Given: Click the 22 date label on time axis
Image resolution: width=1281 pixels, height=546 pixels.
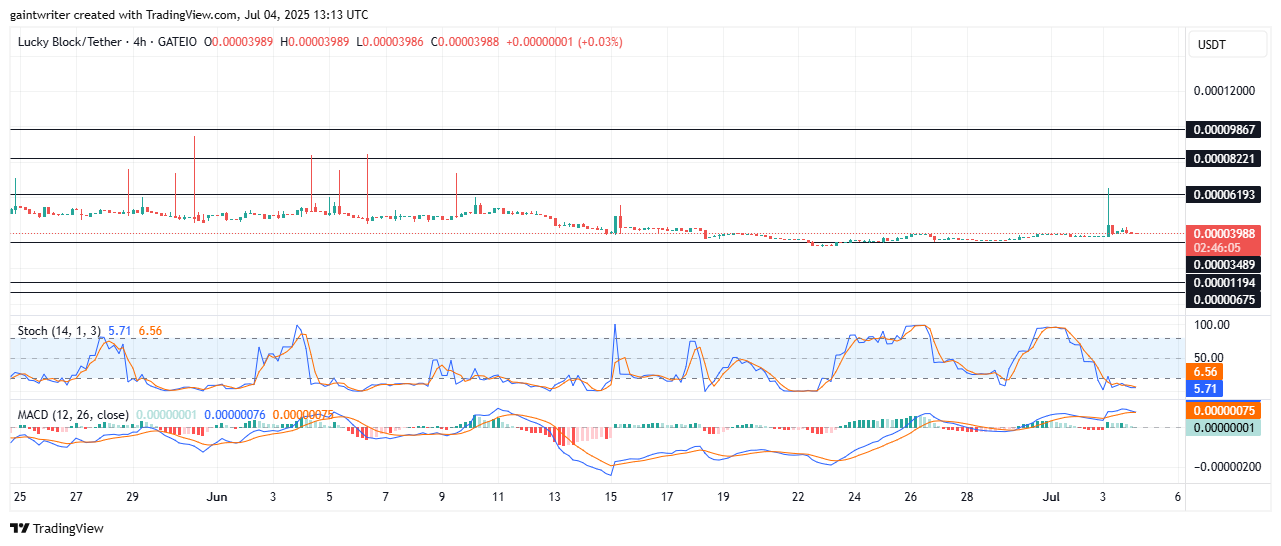Looking at the screenshot, I should tap(799, 496).
